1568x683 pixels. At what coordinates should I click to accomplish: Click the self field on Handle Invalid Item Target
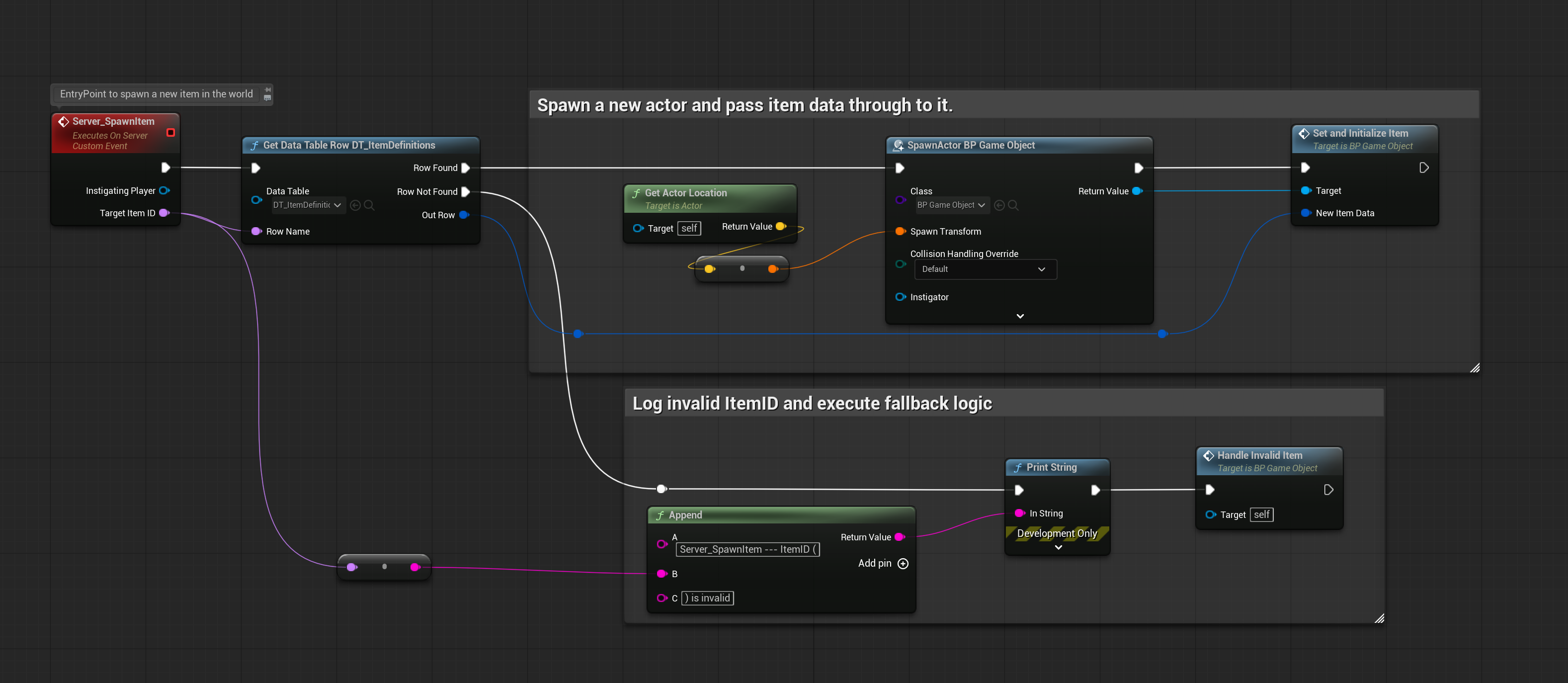(x=1261, y=515)
